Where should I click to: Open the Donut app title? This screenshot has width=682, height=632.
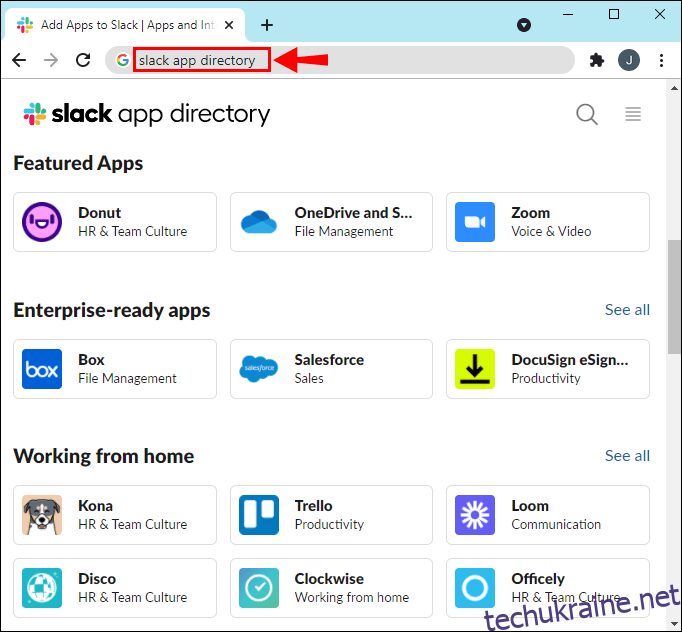coord(100,213)
